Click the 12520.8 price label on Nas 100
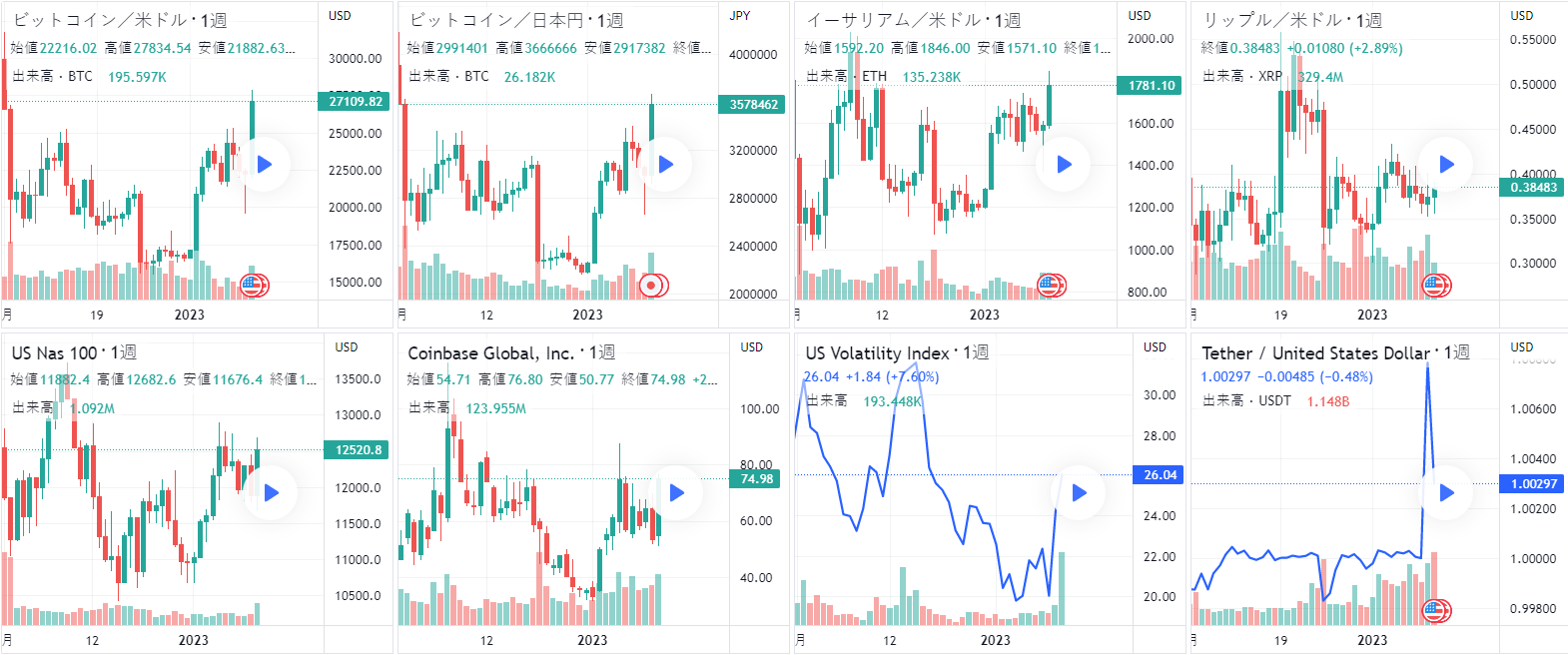 (x=358, y=450)
